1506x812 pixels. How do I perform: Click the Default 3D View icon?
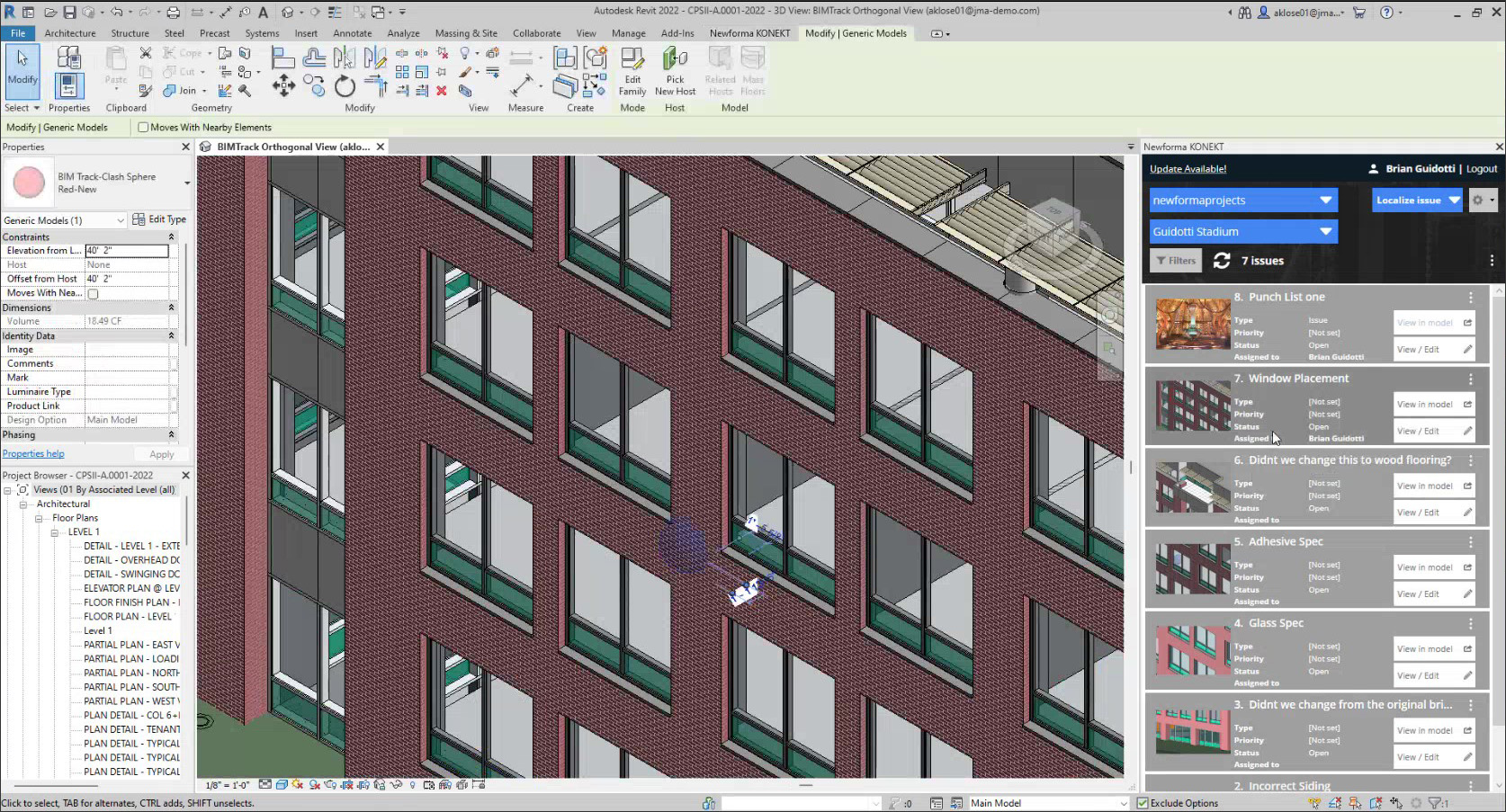point(287,13)
